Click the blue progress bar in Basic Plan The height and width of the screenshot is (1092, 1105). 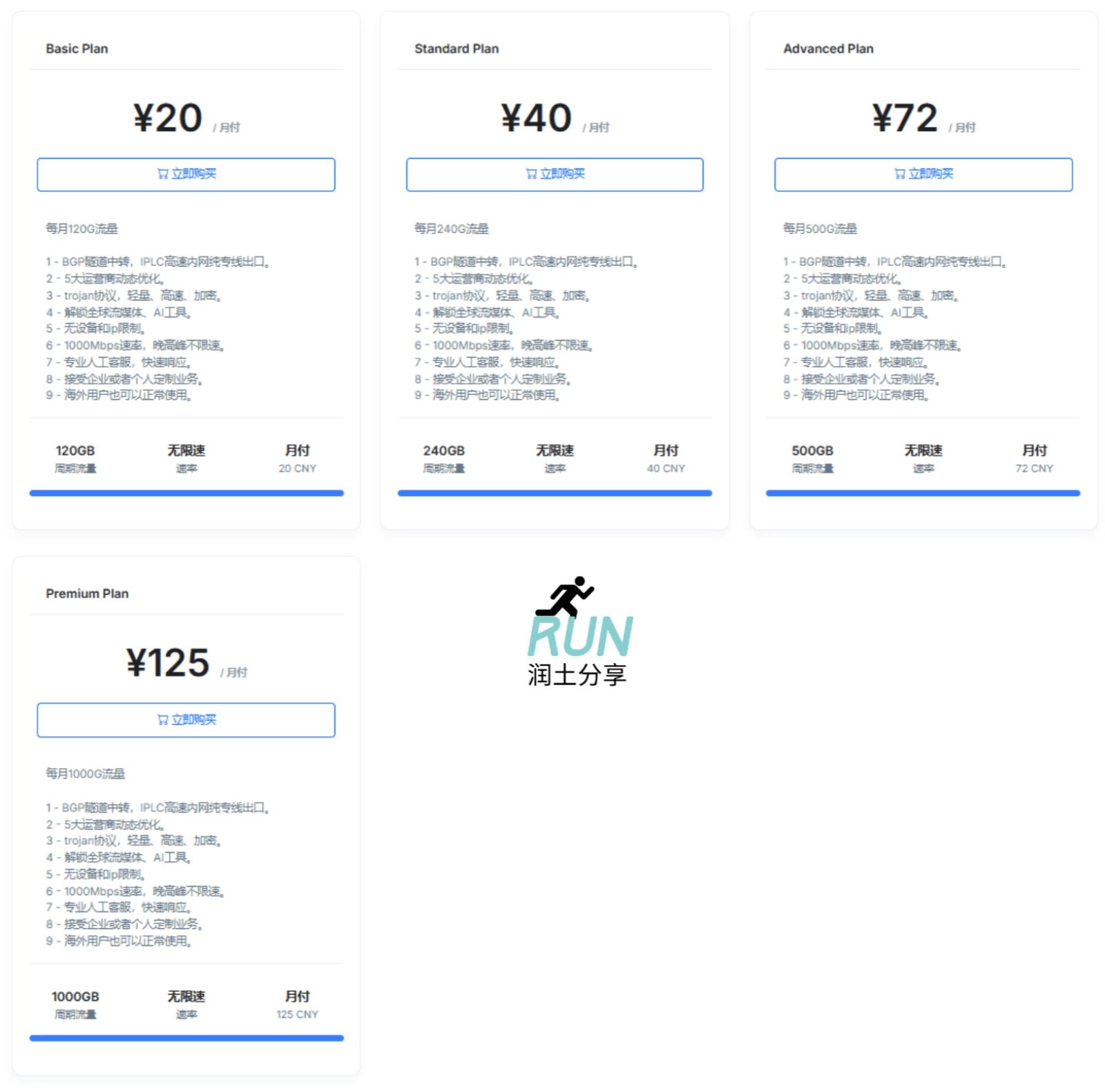(186, 493)
